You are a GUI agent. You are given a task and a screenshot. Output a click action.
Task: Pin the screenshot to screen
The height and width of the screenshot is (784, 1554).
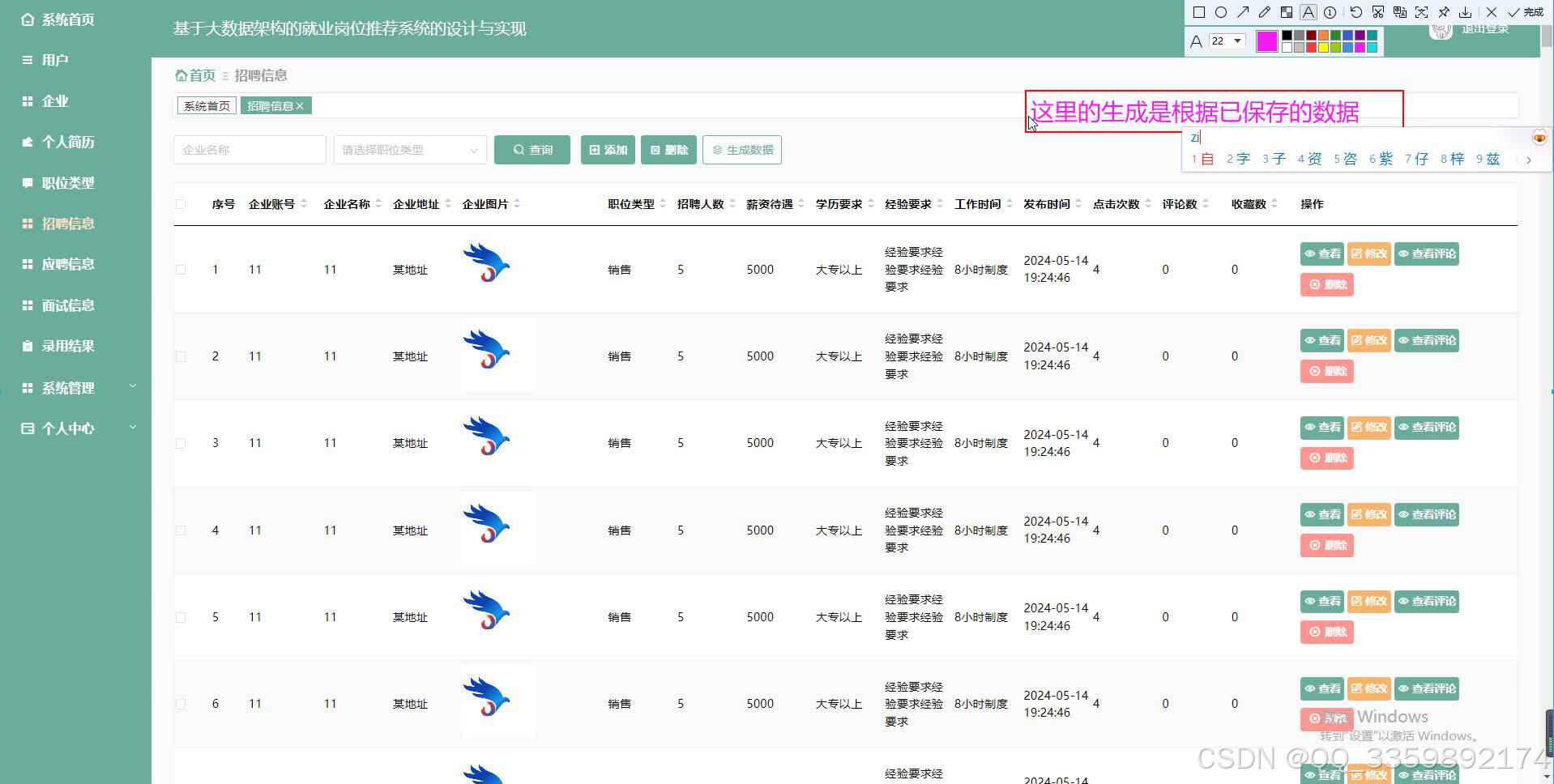point(1444,12)
